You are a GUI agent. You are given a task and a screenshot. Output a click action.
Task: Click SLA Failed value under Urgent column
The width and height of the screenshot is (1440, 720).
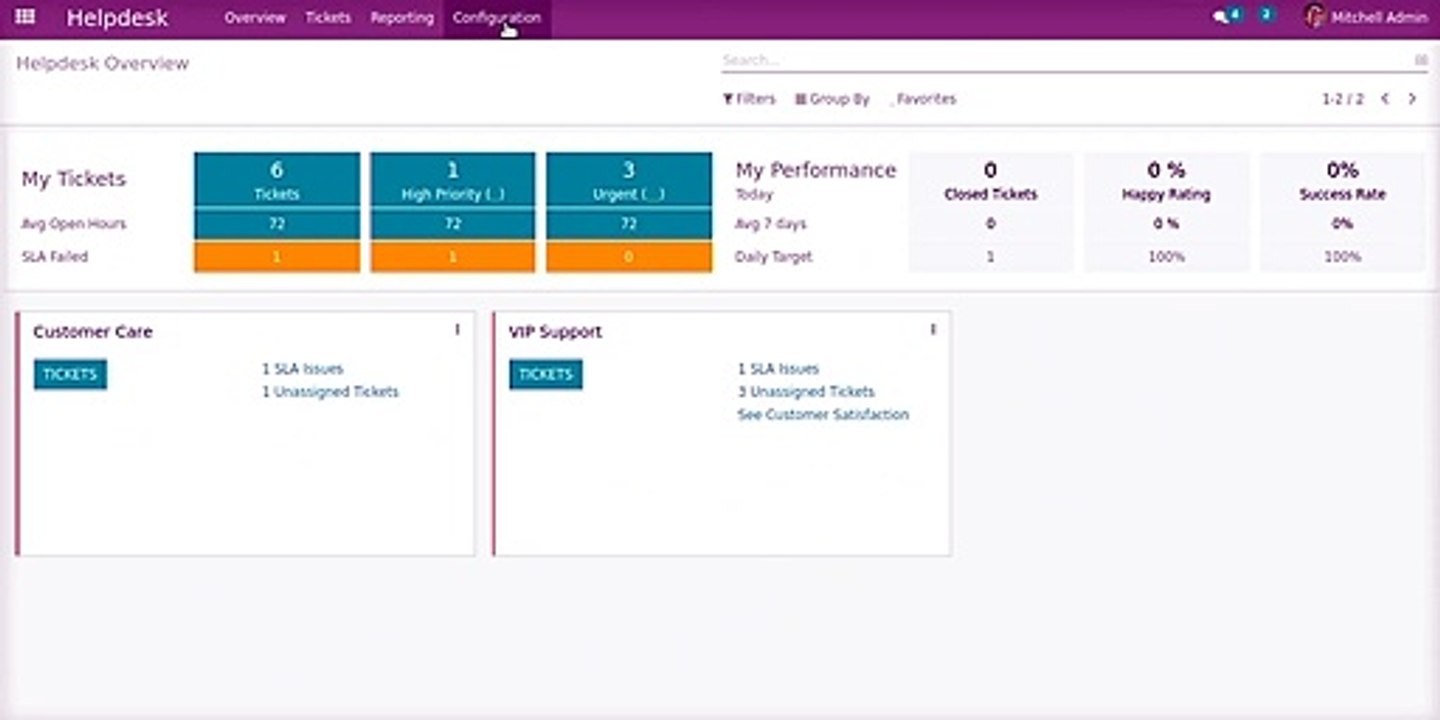(629, 257)
